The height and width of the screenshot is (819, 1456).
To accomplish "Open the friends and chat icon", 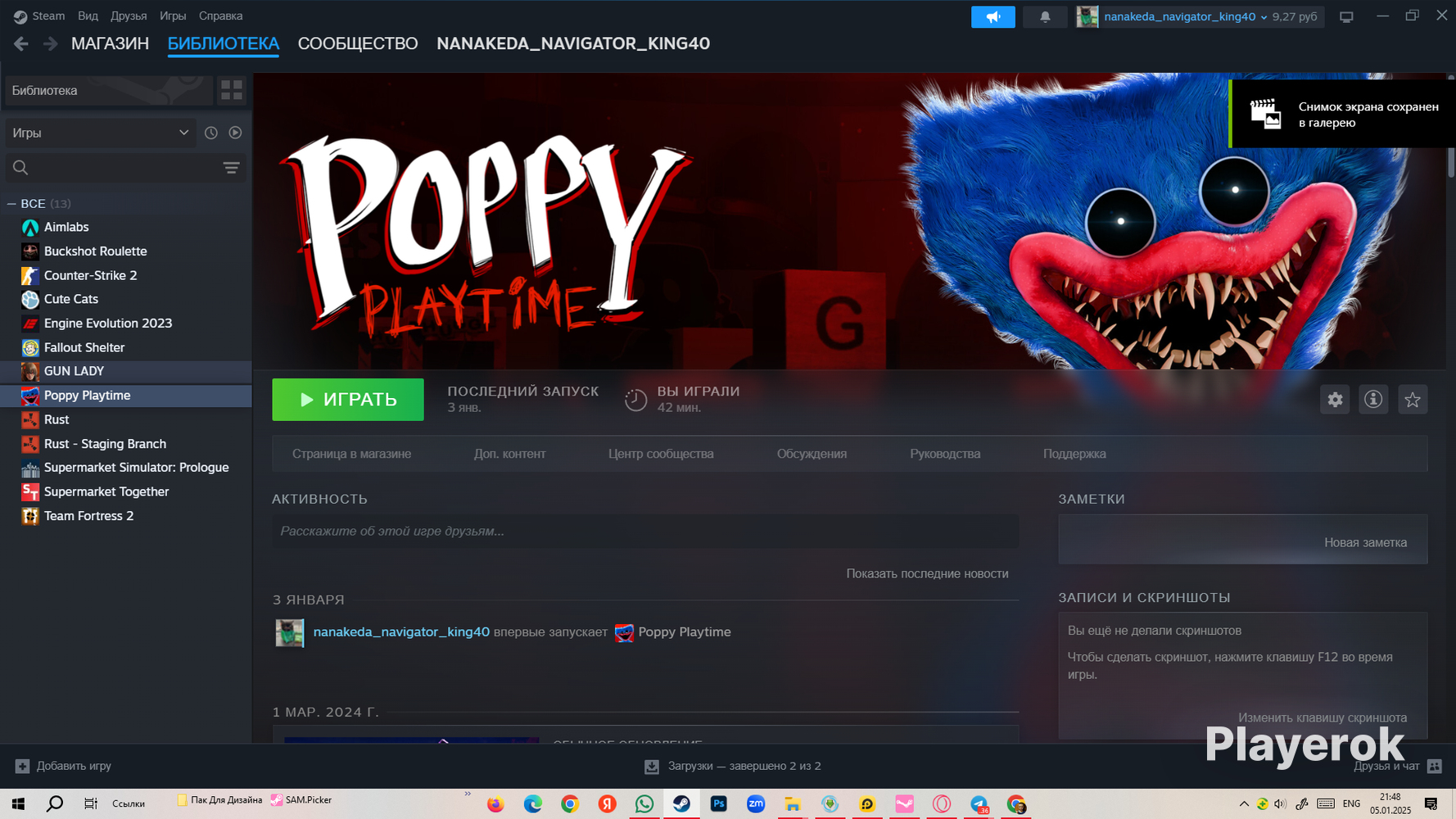I will [x=1434, y=766].
